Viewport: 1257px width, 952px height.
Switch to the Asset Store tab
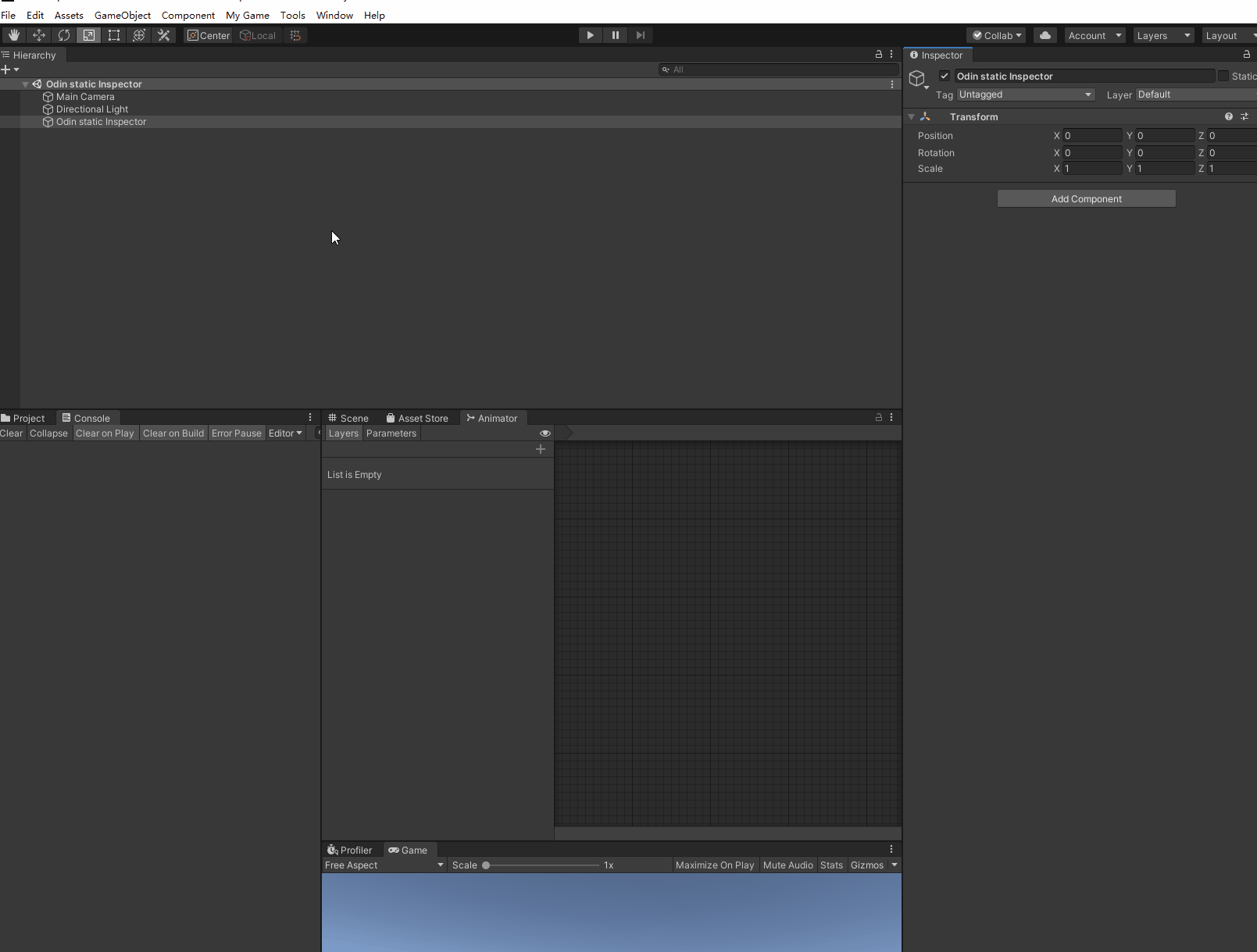point(417,419)
